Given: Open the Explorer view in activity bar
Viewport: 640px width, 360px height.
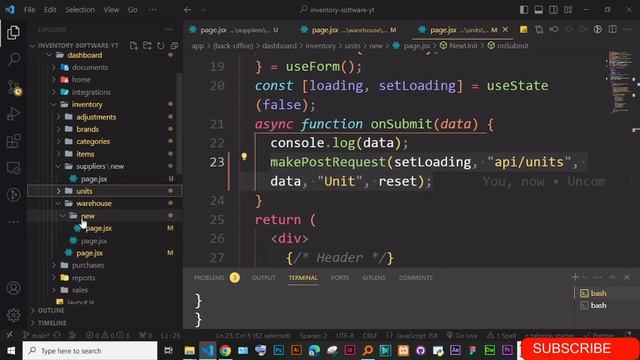Looking at the screenshot, I should point(13,33).
